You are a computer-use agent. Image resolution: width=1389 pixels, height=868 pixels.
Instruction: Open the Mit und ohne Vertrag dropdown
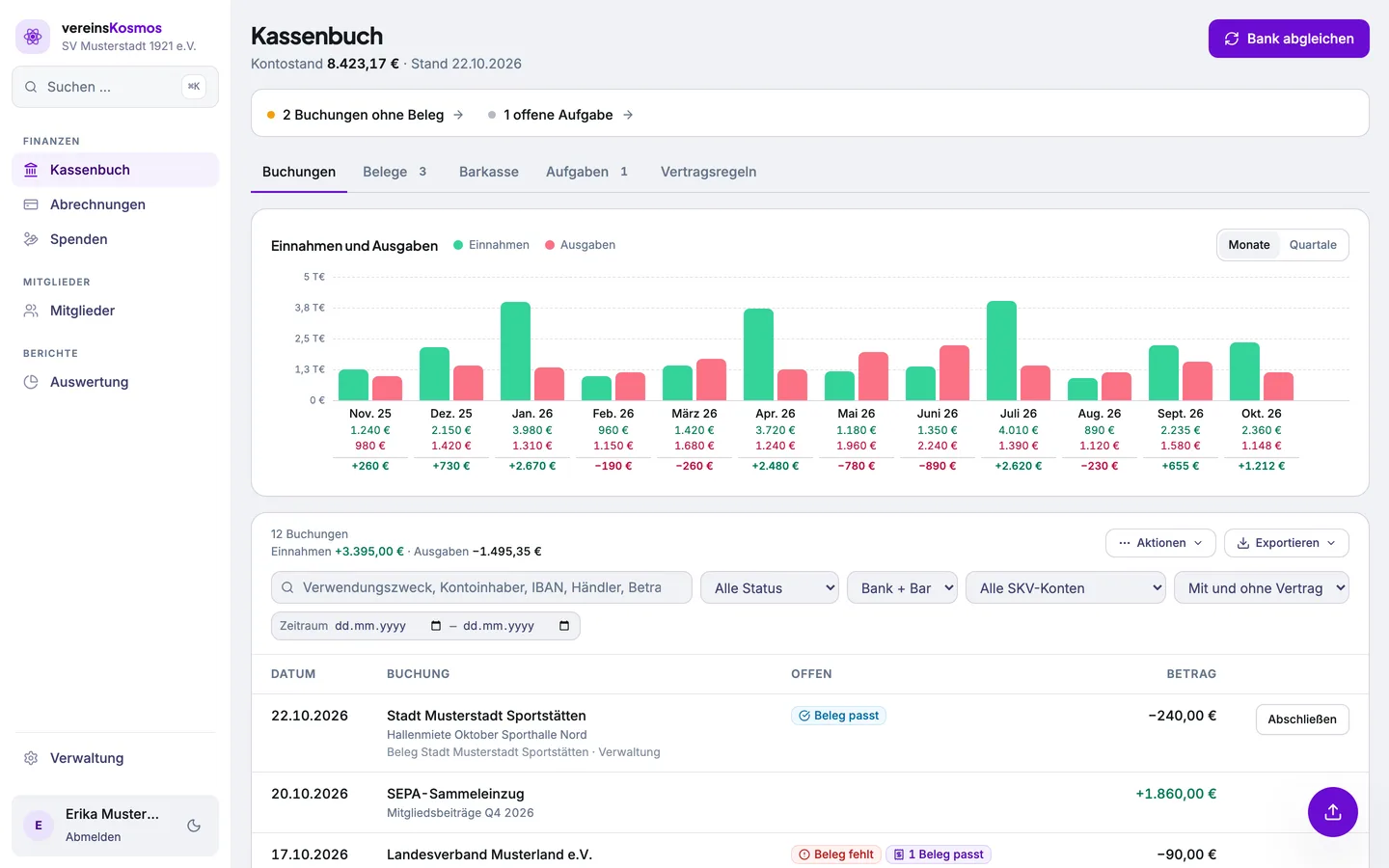pos(1262,588)
